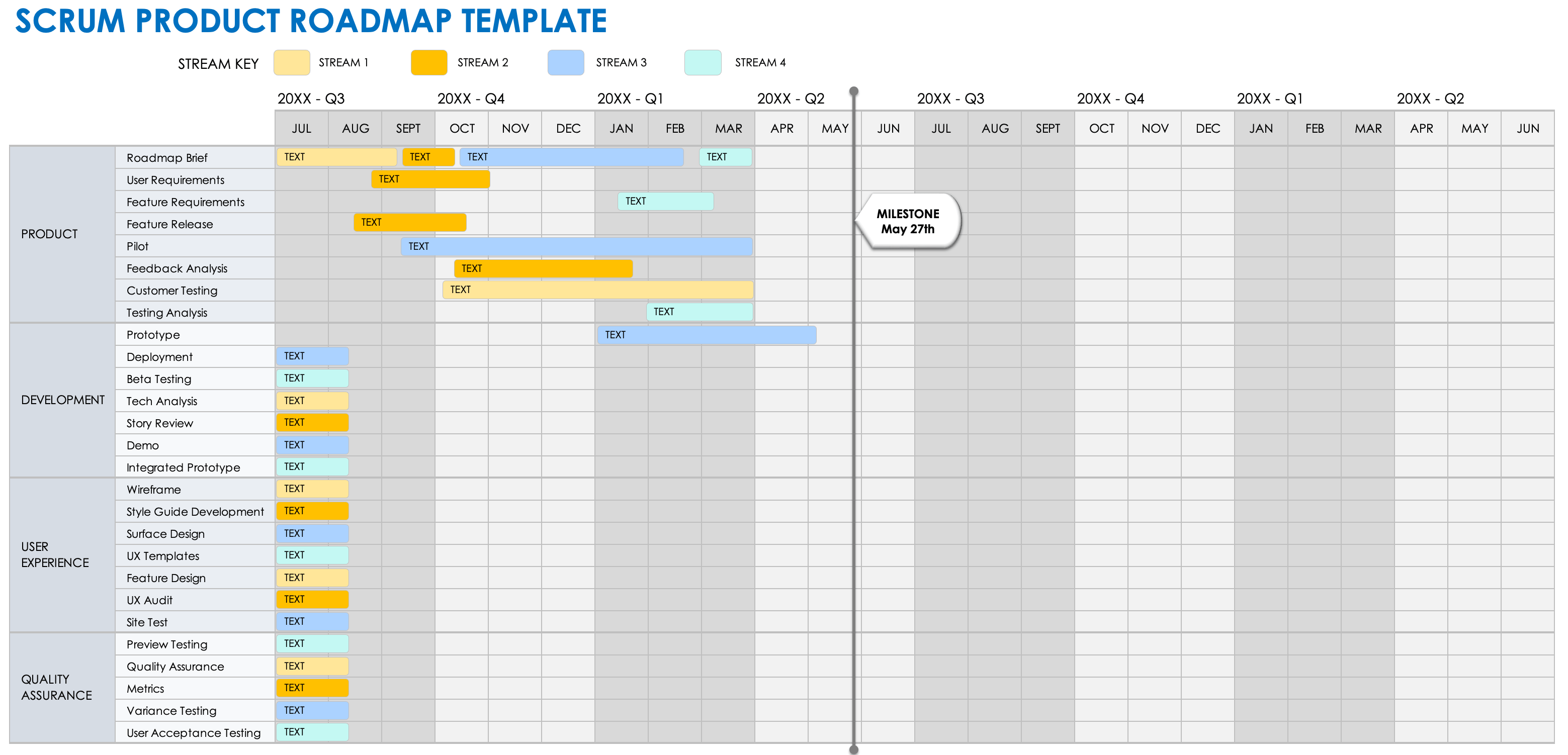Click the Stream 4 teal swatch in legend
This screenshot has width=1568, height=755.
[703, 63]
